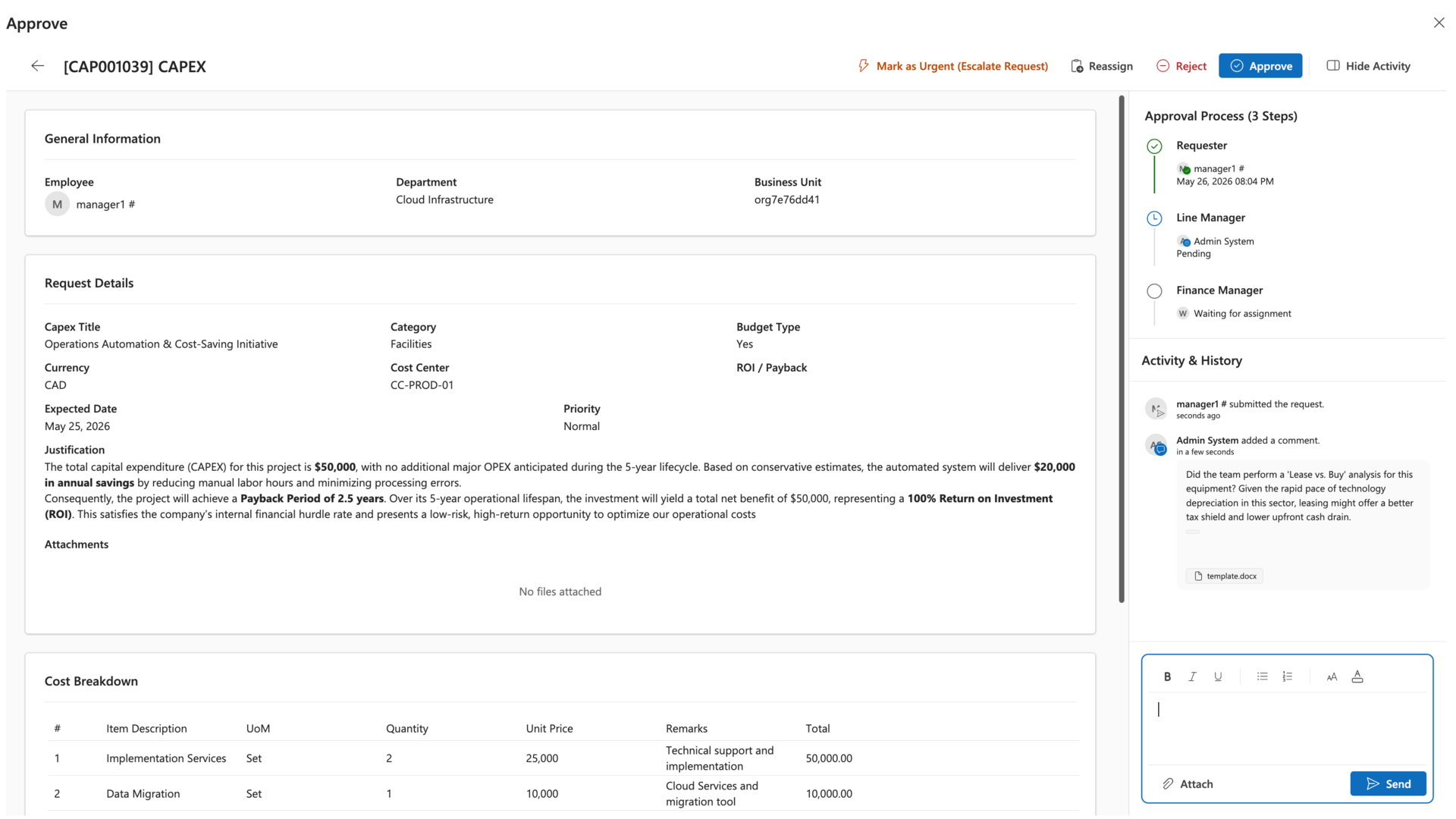Click the Requester completed step icon

point(1154,146)
